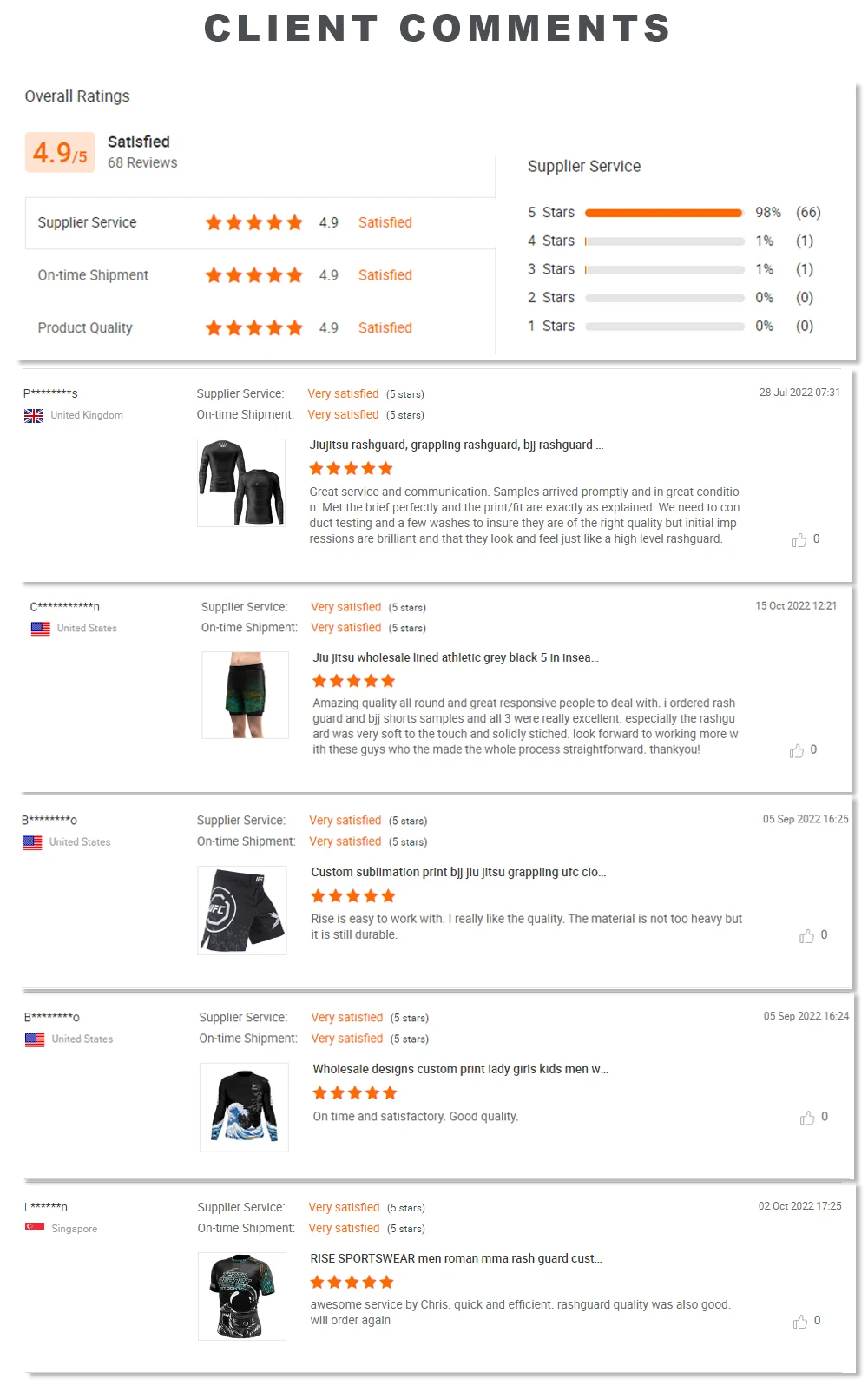
Task: Open the black rashguard product thumbnail
Action: tap(241, 482)
